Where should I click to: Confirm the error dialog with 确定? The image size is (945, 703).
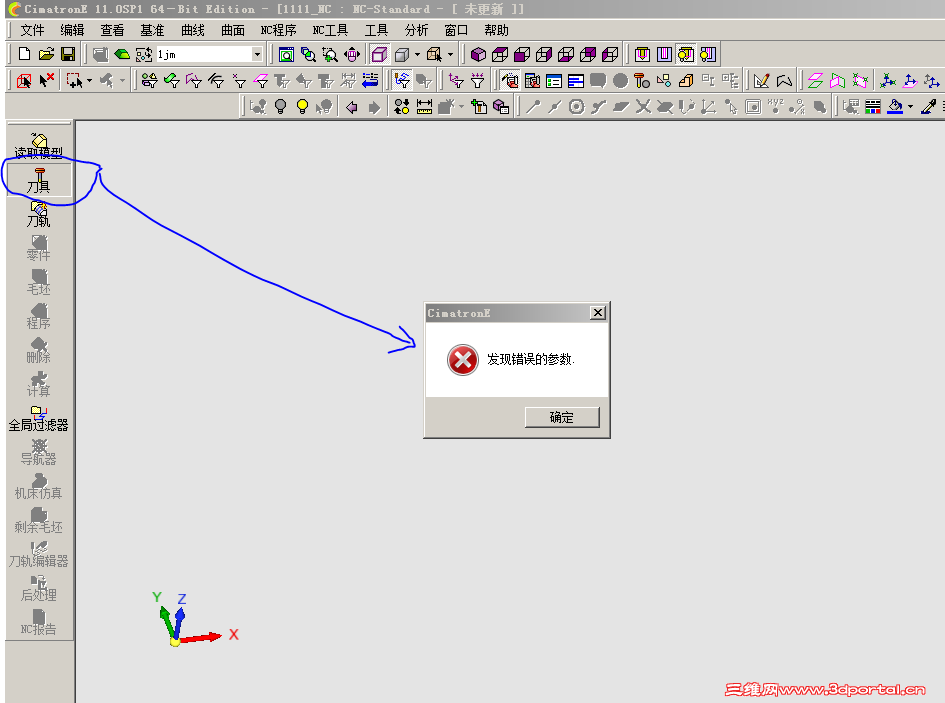pos(562,417)
